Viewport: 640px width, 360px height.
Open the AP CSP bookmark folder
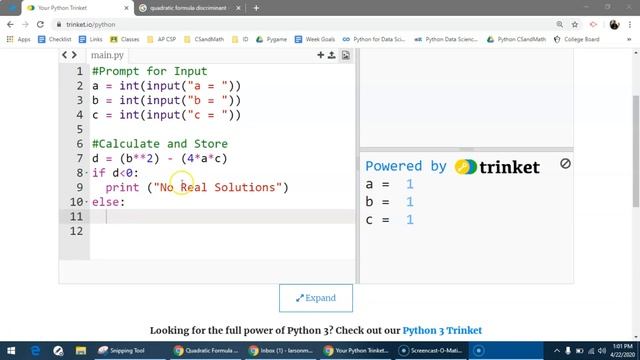click(161, 39)
